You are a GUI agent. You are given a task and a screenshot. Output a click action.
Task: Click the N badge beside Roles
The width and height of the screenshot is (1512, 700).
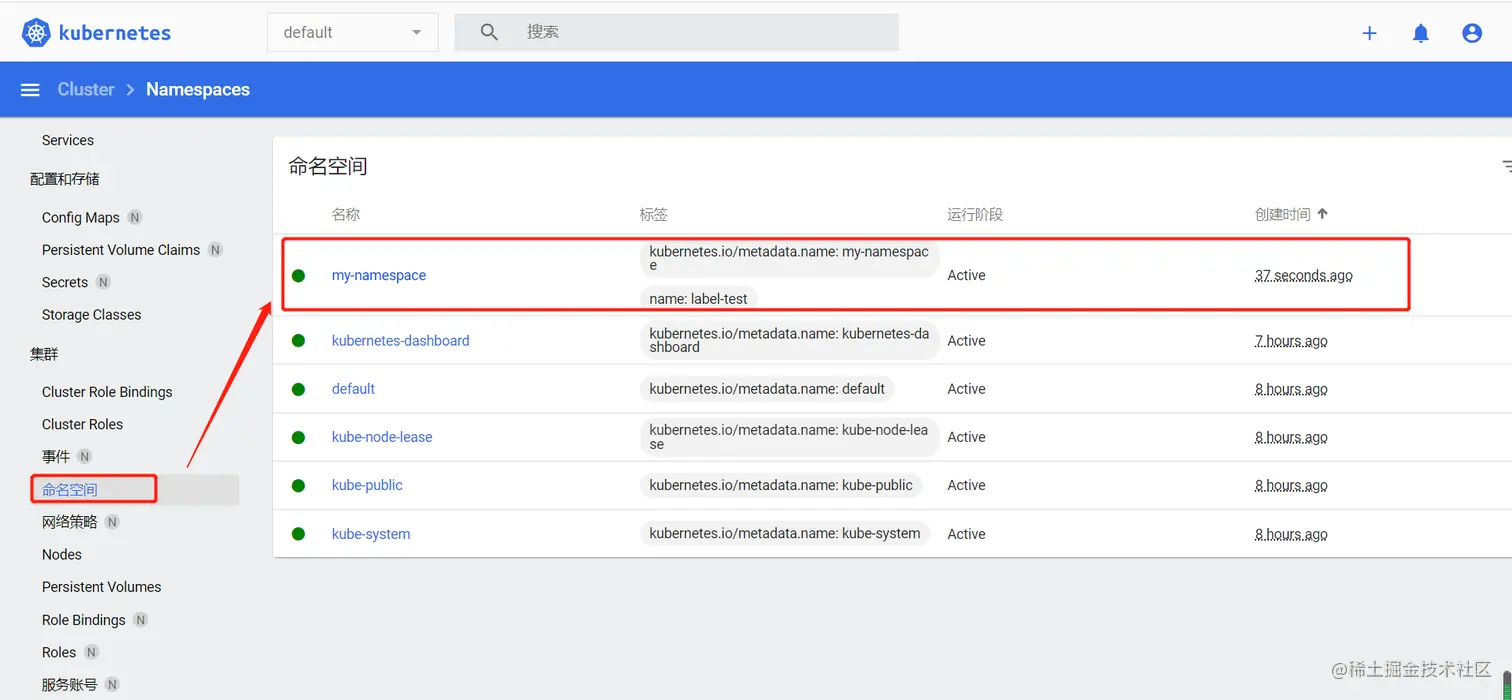click(91, 652)
